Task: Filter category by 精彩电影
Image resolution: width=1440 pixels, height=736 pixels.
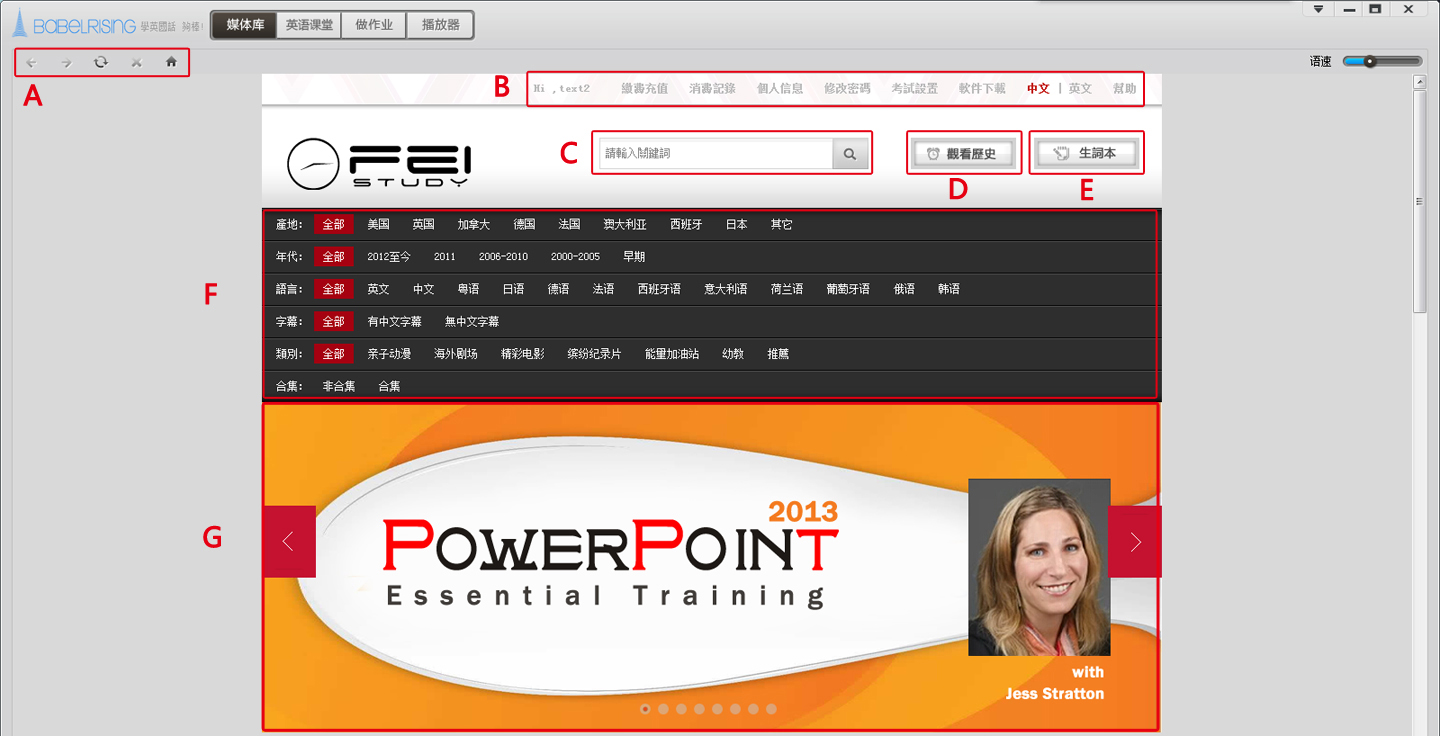Action: [523, 354]
